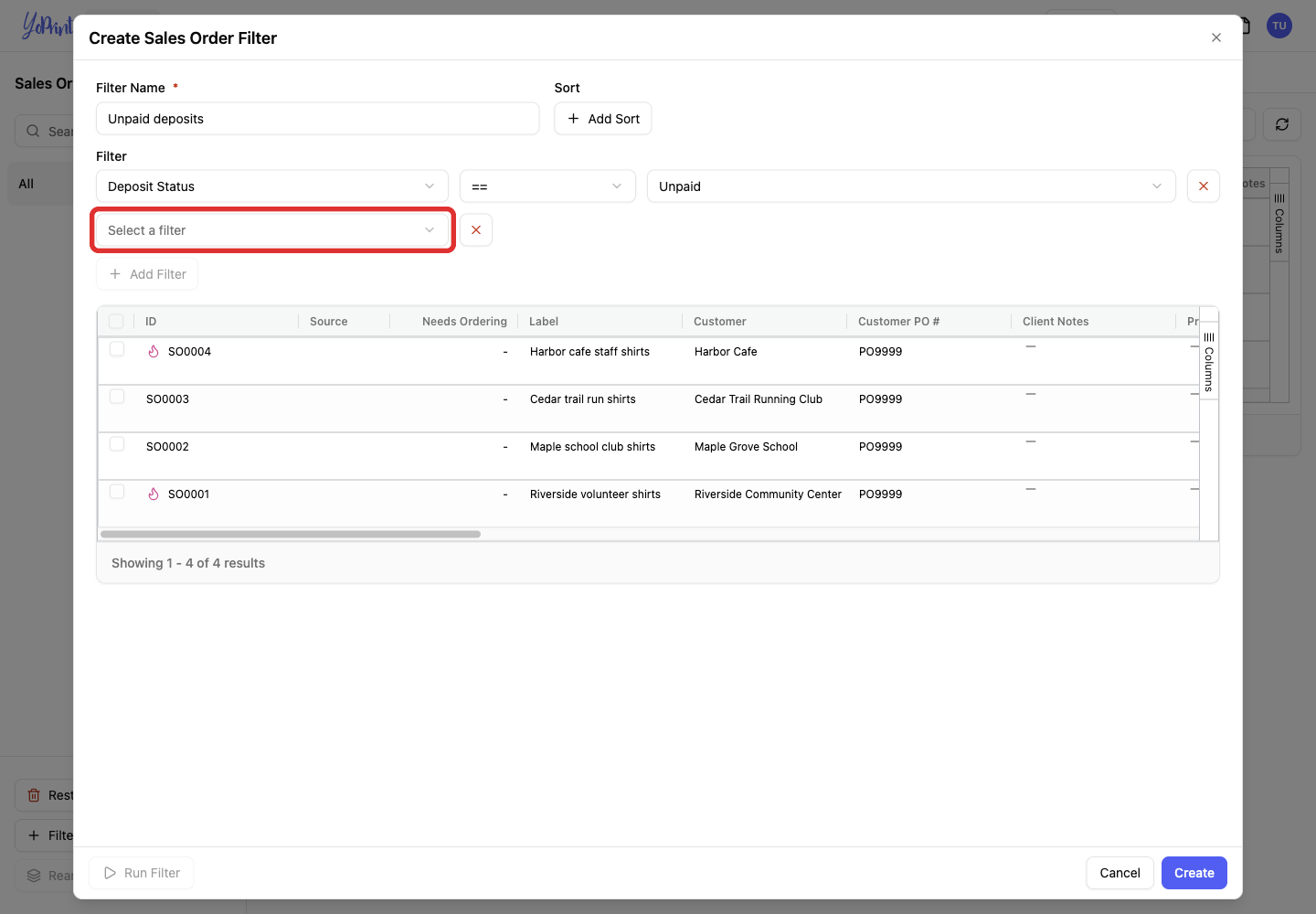The height and width of the screenshot is (914, 1316).
Task: Open the == operator dropdown
Action: 547,186
